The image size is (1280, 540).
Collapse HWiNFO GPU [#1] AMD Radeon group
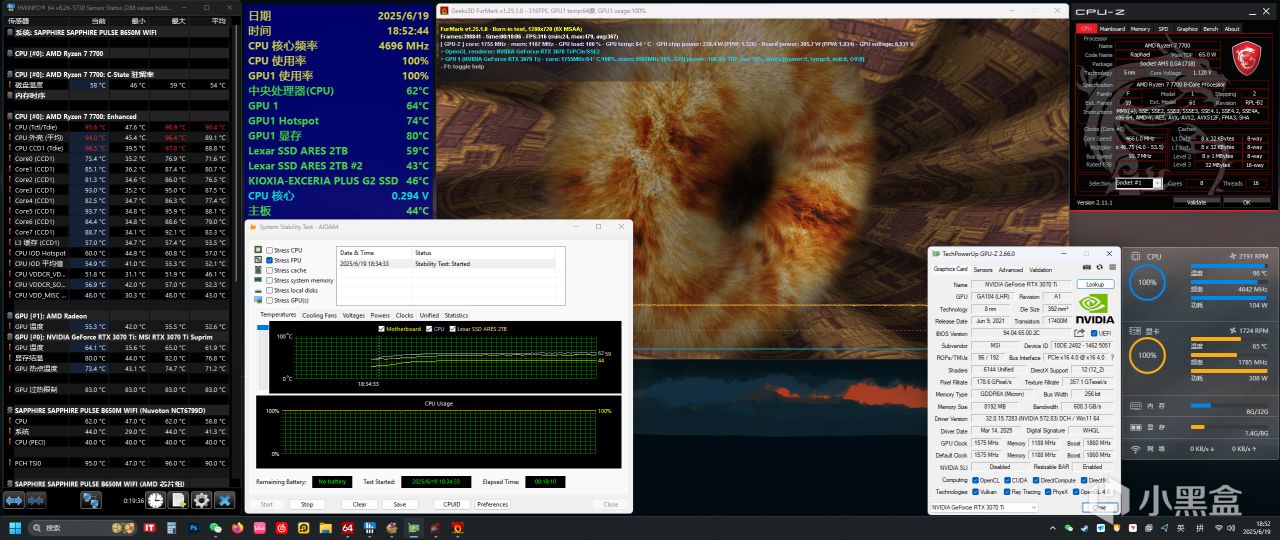coord(10,315)
